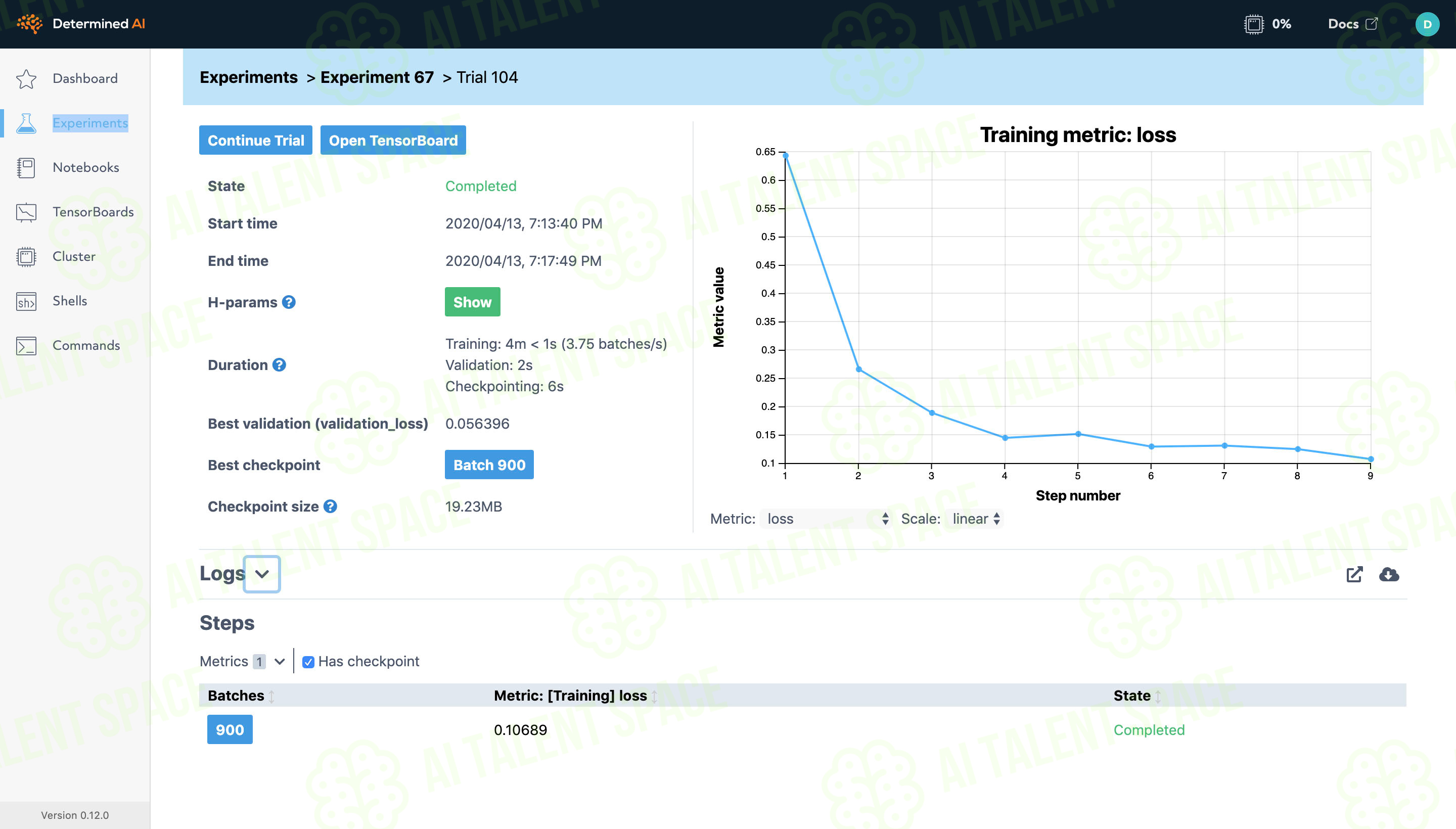Download logs with cloud icon

(1389, 574)
